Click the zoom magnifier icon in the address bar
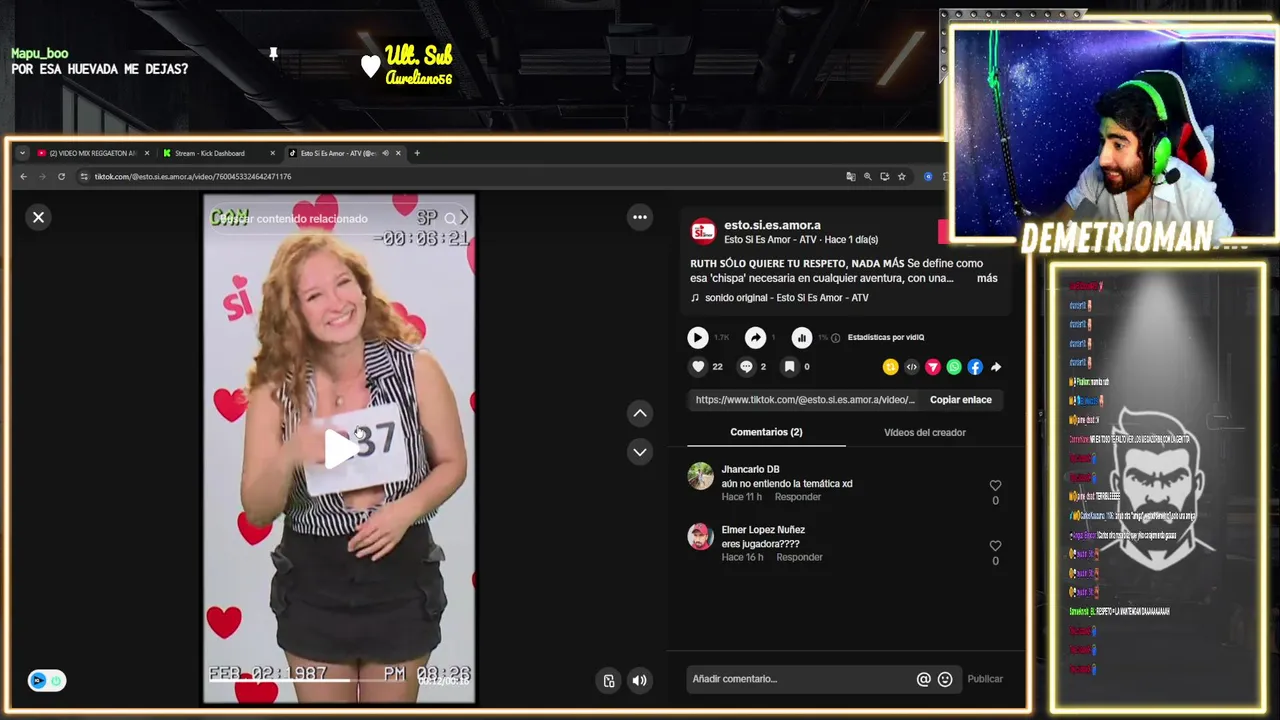This screenshot has height=720, width=1280. pos(868,176)
